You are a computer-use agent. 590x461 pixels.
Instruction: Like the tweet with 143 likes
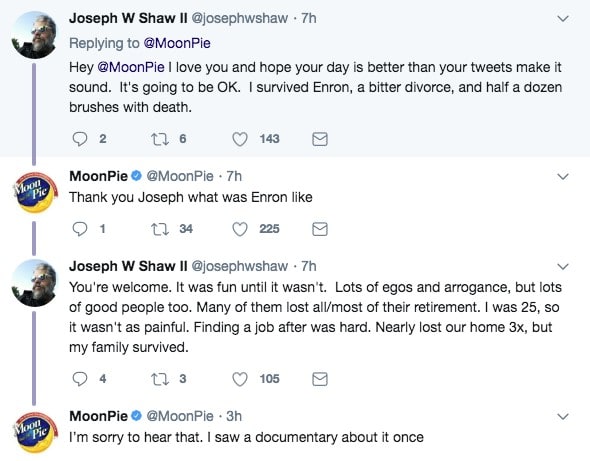240,139
